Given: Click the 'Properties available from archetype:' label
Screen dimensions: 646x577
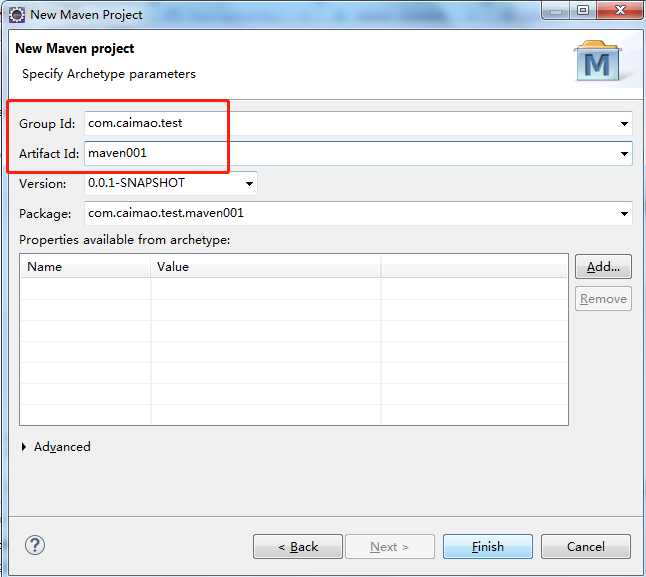Looking at the screenshot, I should point(124,240).
